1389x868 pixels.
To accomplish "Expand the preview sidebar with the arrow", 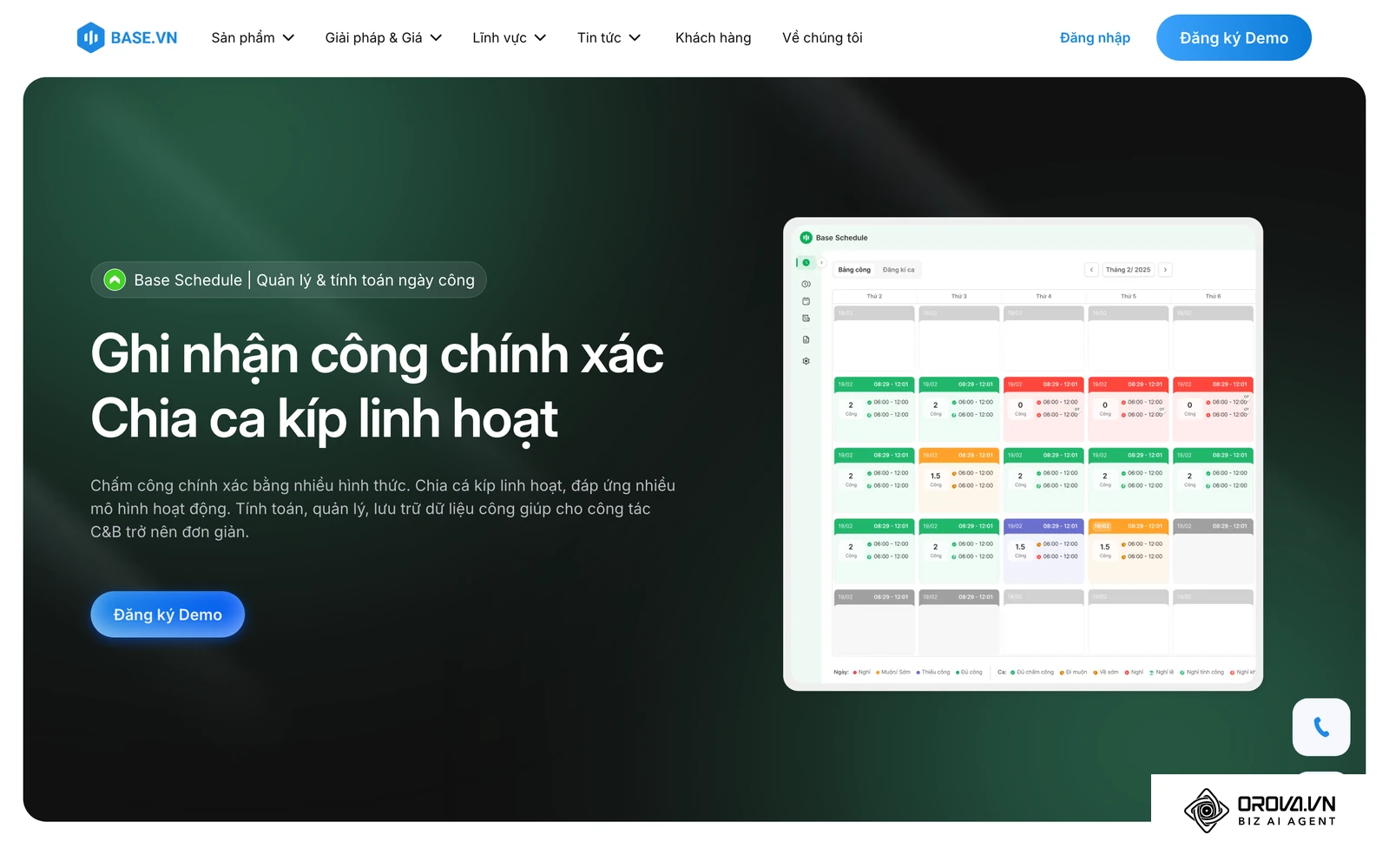I will coord(821,262).
